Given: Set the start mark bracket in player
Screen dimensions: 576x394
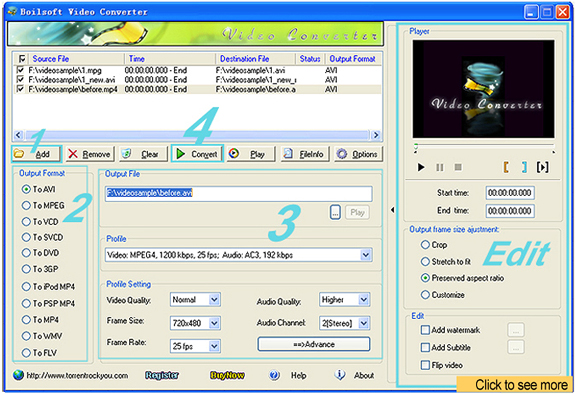Looking at the screenshot, I should click(x=506, y=167).
